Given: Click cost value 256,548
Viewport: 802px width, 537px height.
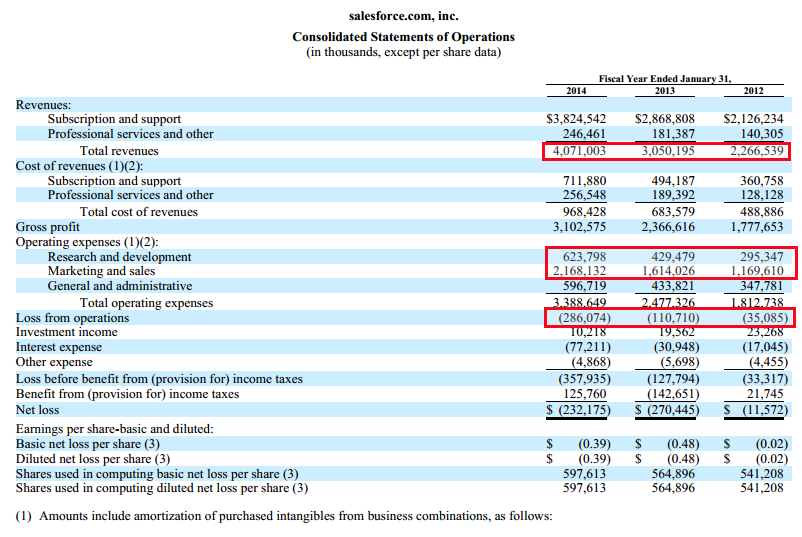Looking at the screenshot, I should click(584, 195).
